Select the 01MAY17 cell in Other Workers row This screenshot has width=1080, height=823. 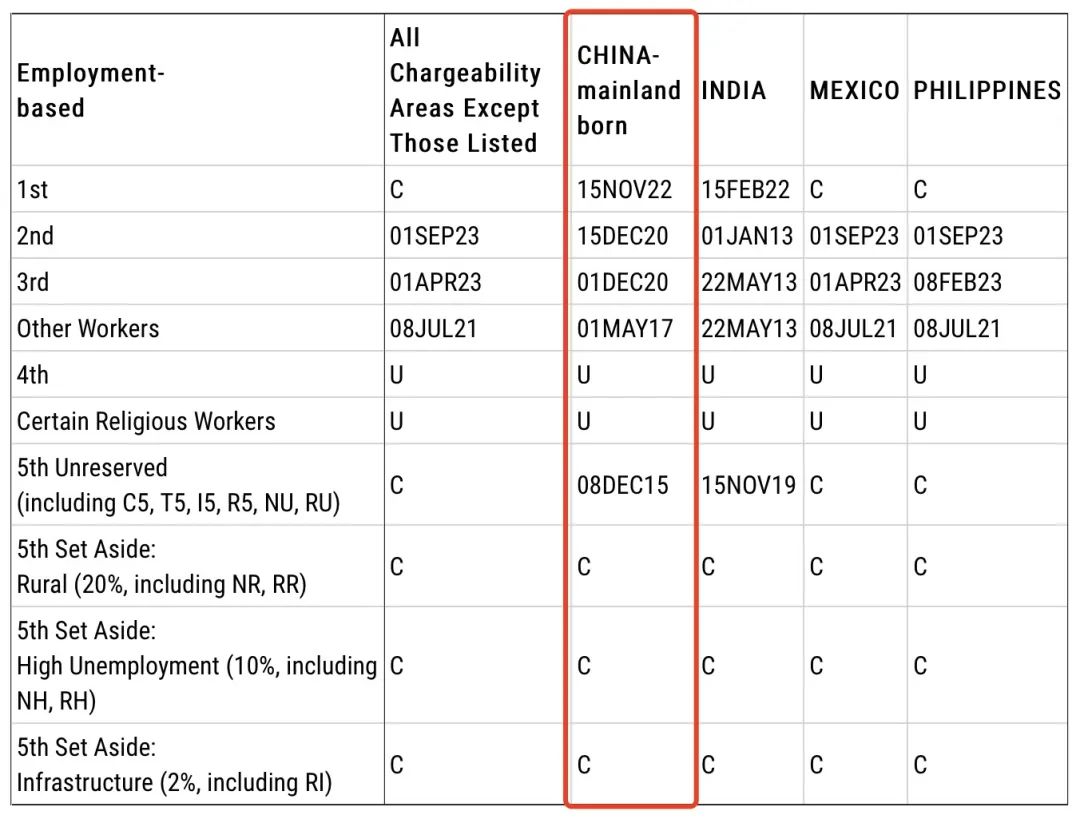pyautogui.click(x=625, y=329)
